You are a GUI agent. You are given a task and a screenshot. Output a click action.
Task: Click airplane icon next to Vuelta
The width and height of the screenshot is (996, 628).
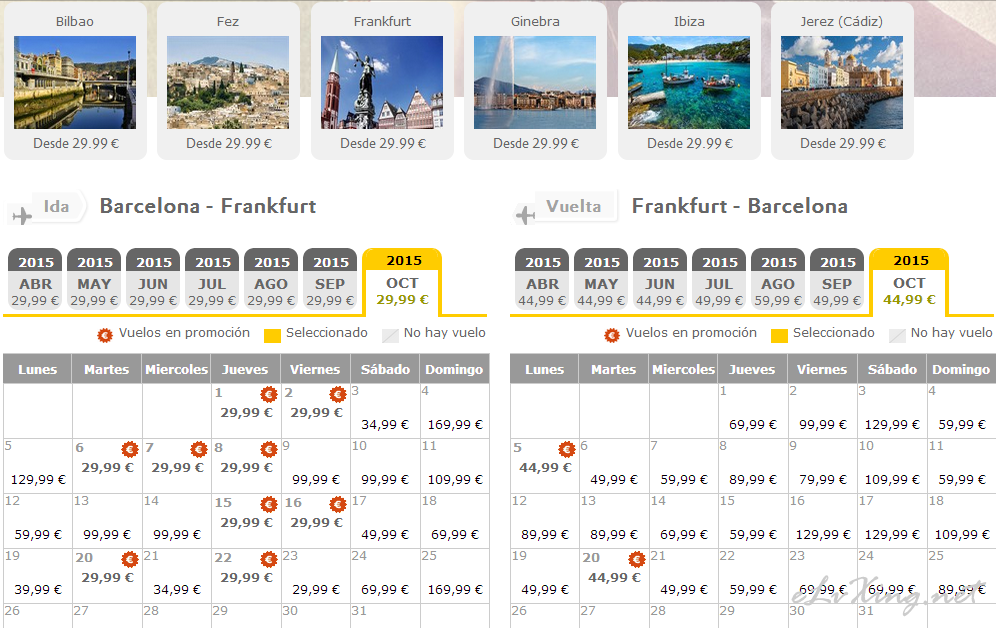pyautogui.click(x=525, y=215)
